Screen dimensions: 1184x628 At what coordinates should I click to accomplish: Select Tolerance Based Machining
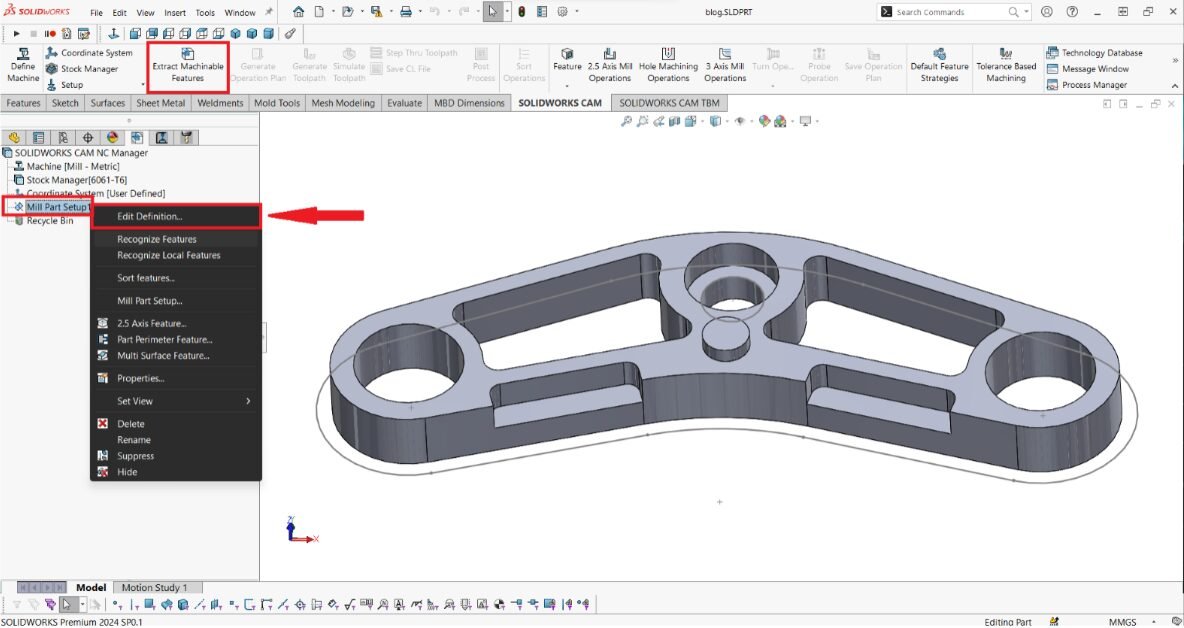pos(1006,66)
